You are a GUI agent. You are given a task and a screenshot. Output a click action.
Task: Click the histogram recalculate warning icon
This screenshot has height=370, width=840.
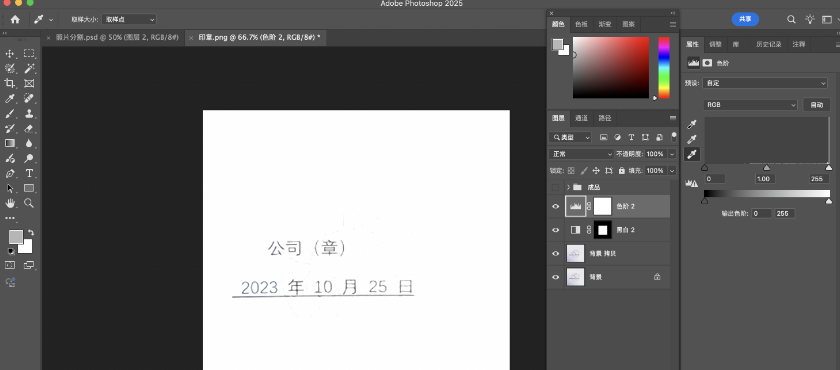(692, 183)
